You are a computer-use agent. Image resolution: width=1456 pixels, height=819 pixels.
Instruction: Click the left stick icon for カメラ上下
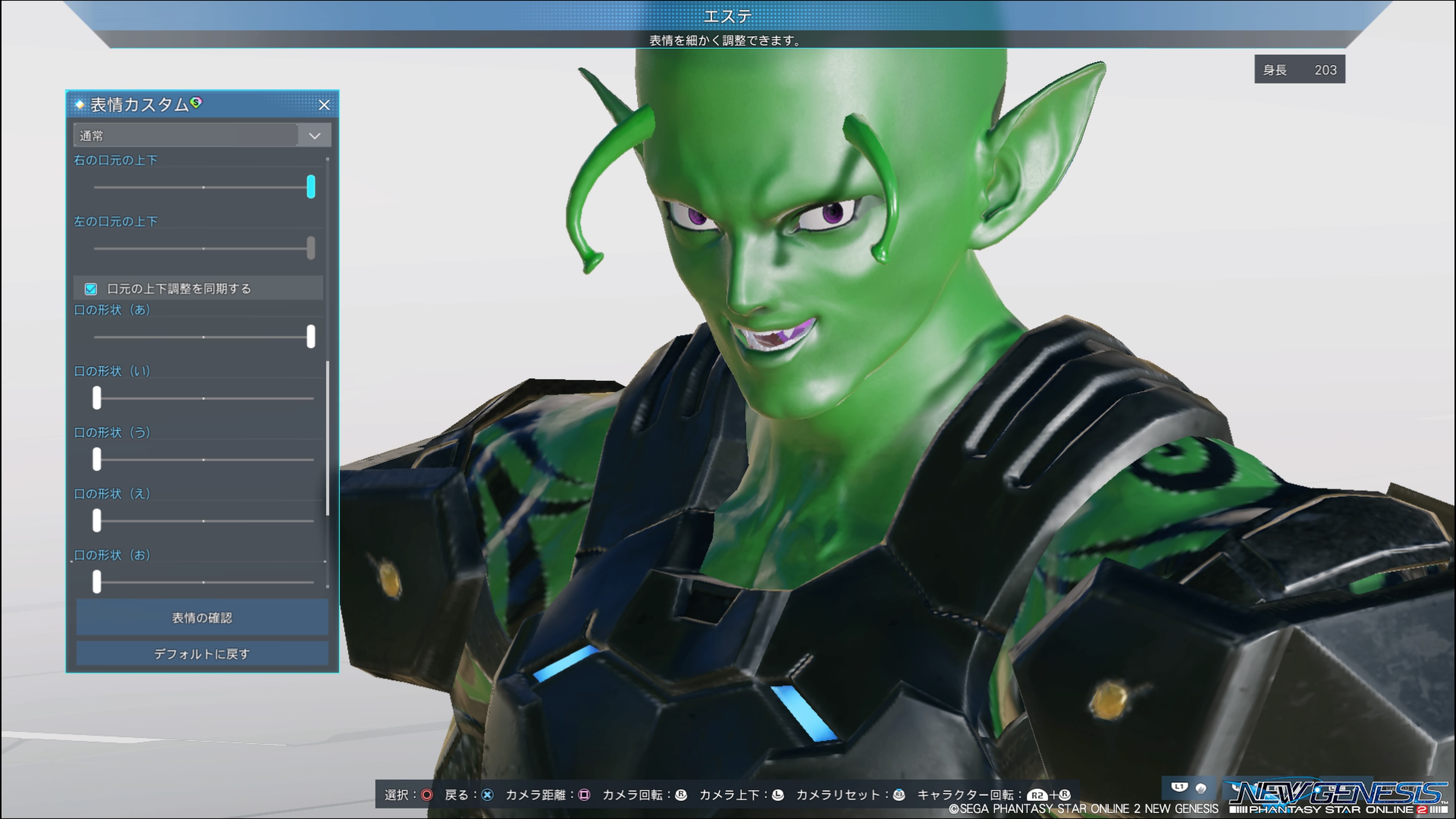[x=778, y=795]
